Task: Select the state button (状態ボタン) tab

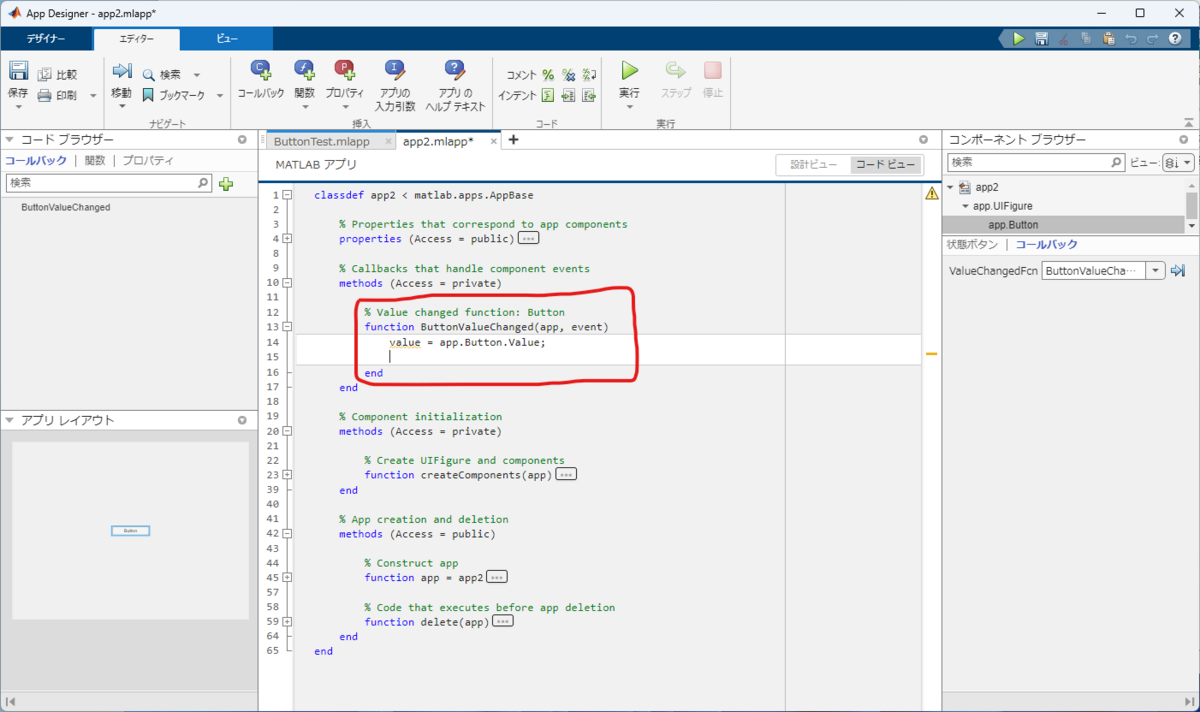Action: [972, 244]
